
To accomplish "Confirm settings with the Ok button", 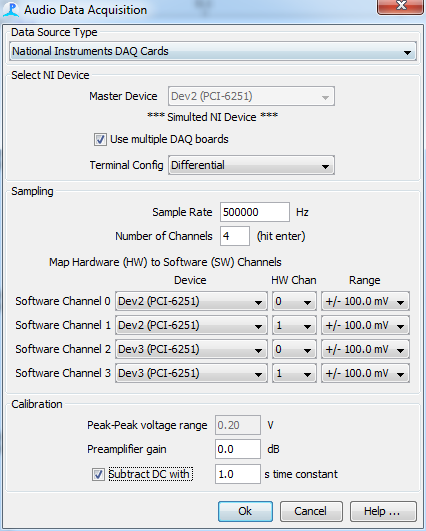I will (245, 511).
